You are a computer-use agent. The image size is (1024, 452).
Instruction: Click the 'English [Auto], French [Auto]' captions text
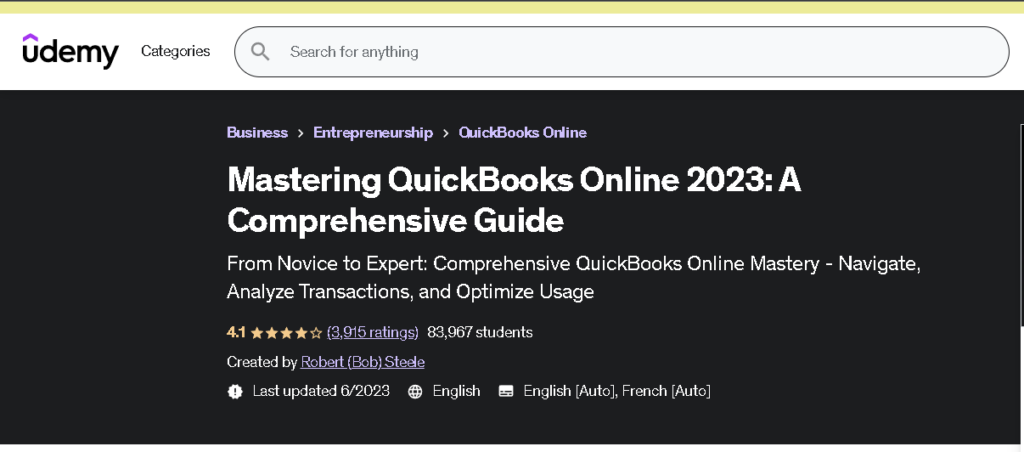[x=617, y=391]
